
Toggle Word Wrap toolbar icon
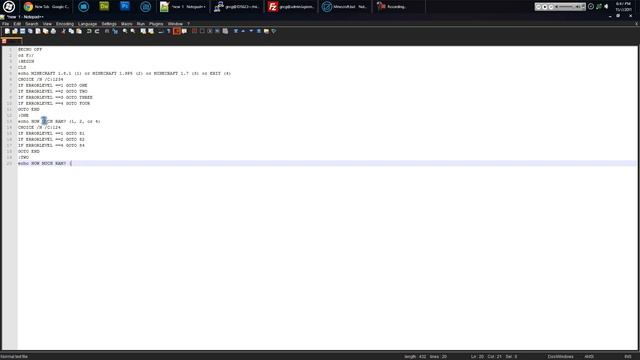coord(161,31)
